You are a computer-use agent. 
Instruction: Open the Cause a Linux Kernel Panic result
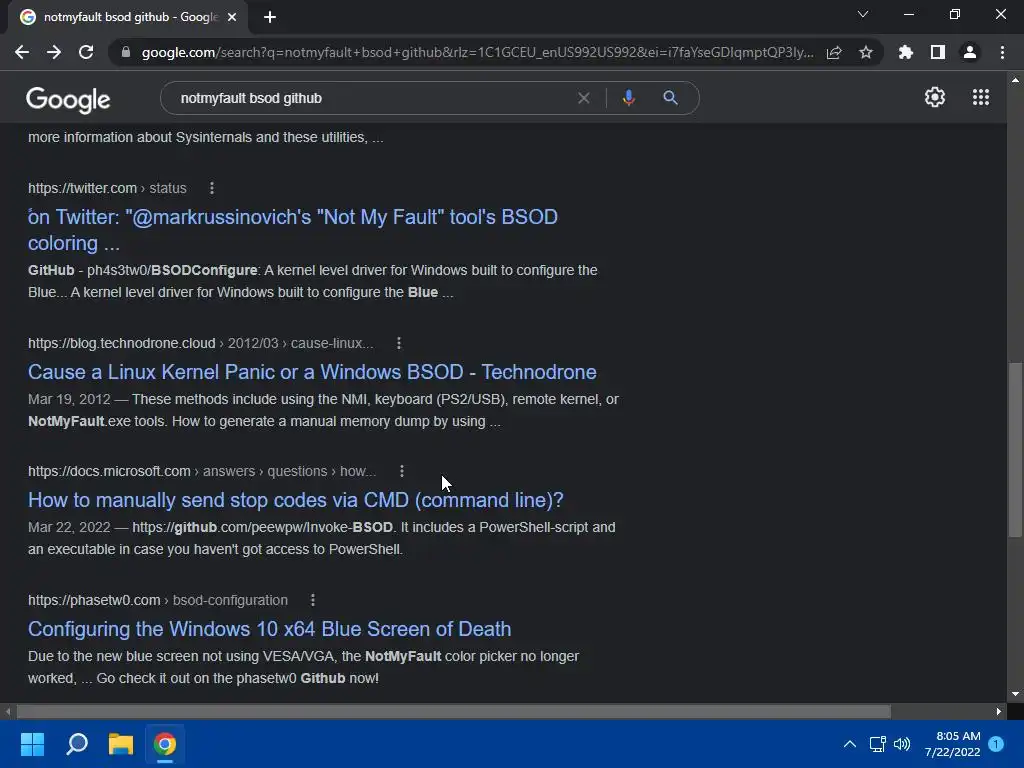[x=312, y=372]
